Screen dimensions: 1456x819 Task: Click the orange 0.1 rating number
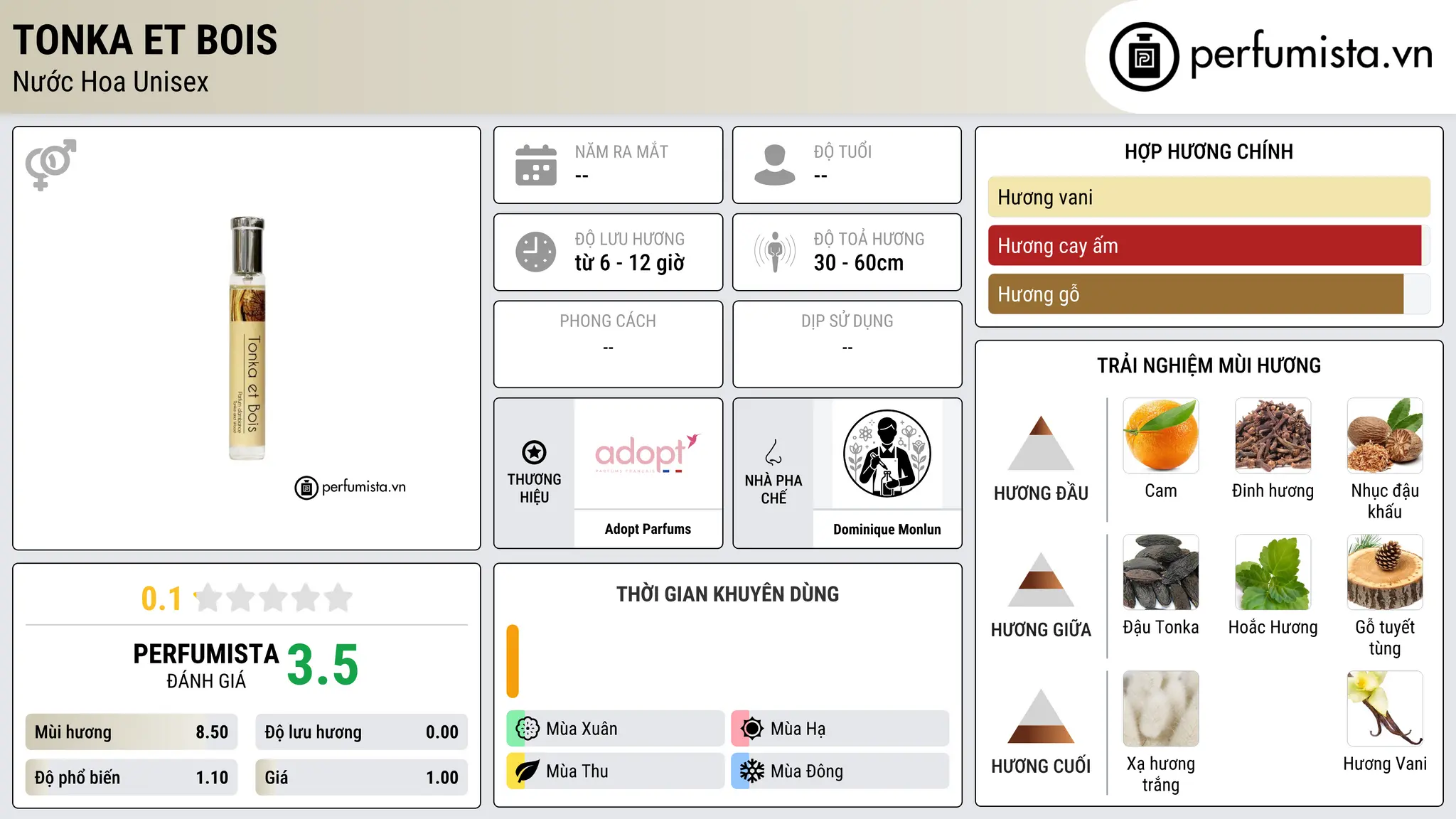161,599
